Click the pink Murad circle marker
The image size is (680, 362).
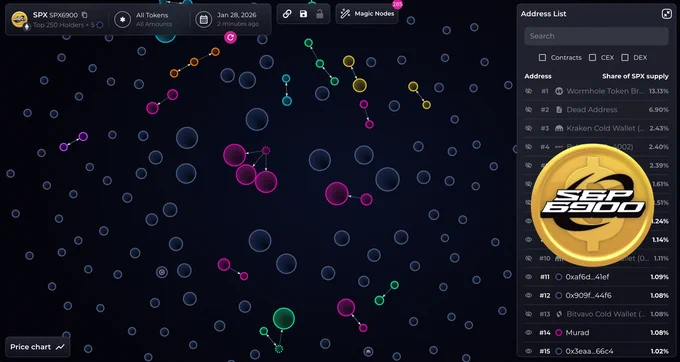pos(559,333)
